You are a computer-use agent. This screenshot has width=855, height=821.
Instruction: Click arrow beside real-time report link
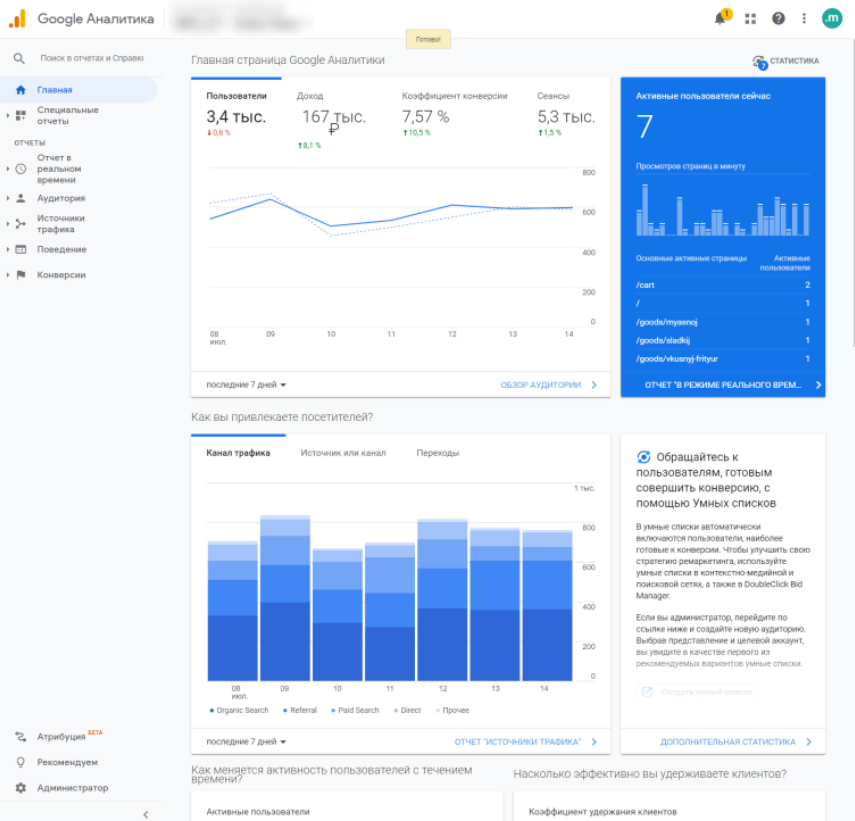tap(818, 385)
